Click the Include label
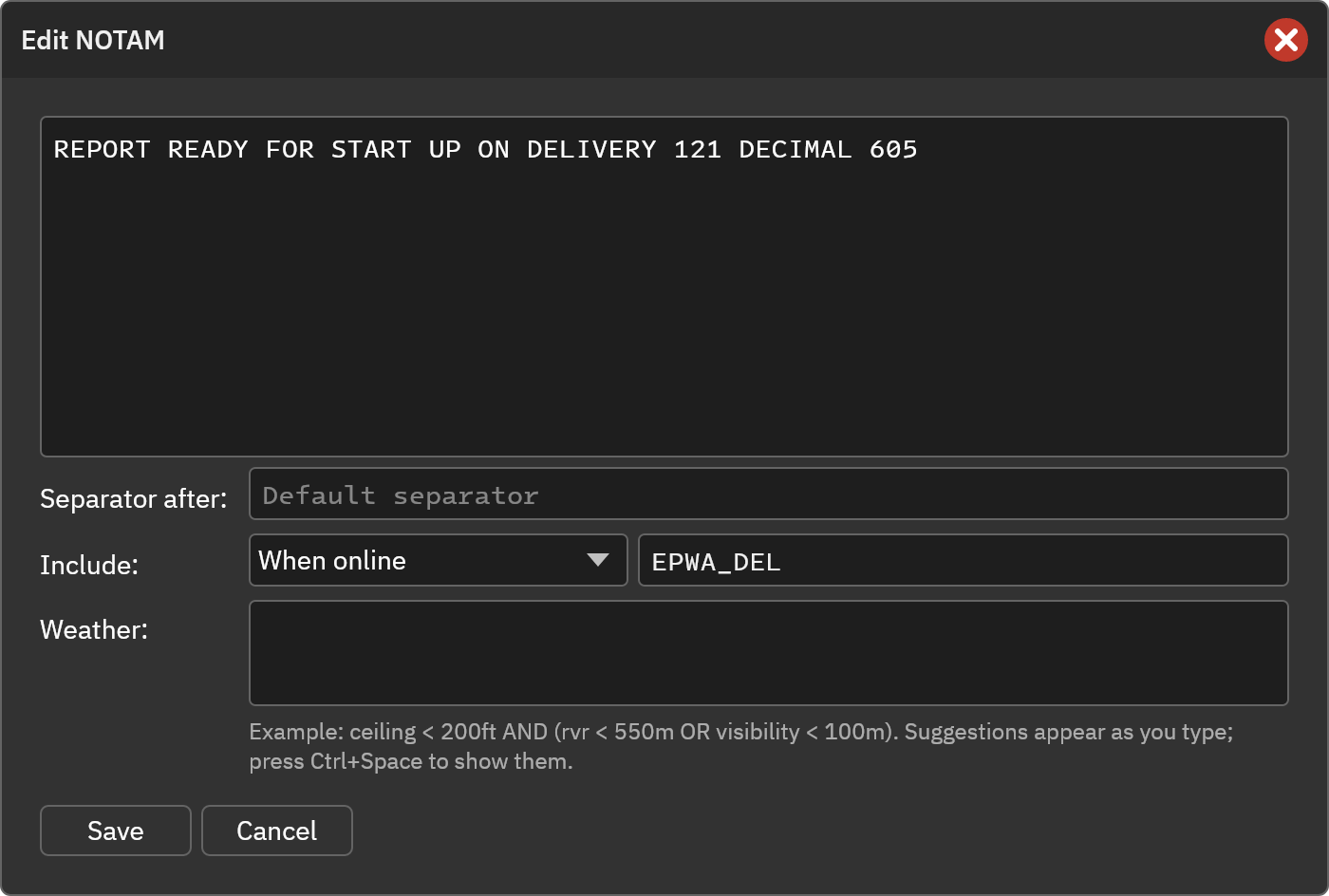The width and height of the screenshot is (1329, 896). [x=89, y=565]
